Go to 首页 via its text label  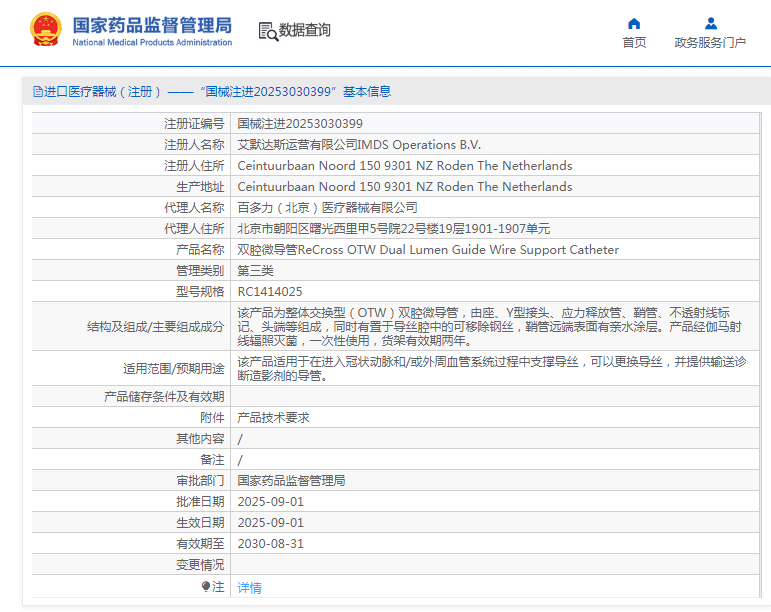pyautogui.click(x=634, y=42)
